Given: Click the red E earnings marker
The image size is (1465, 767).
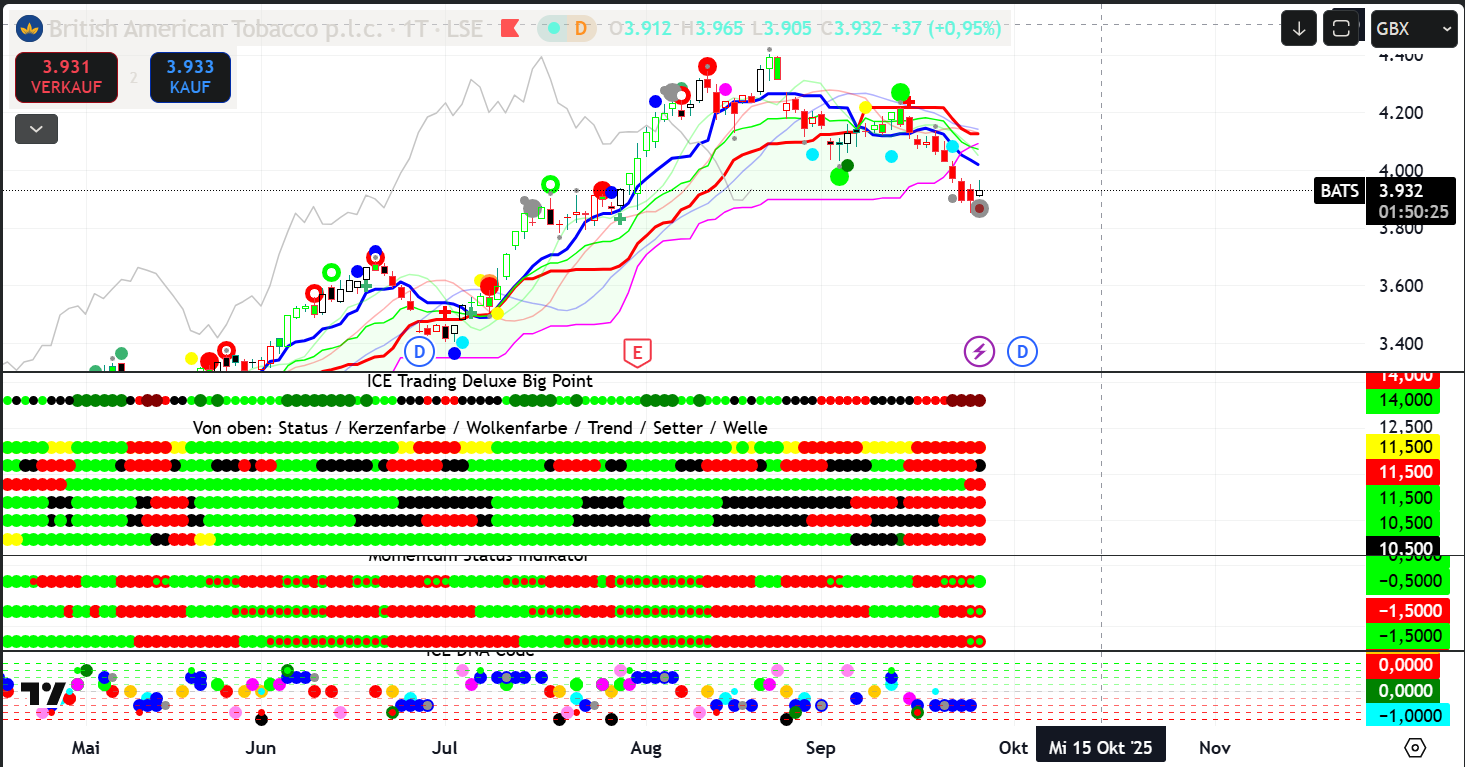Looking at the screenshot, I should pos(637,351).
